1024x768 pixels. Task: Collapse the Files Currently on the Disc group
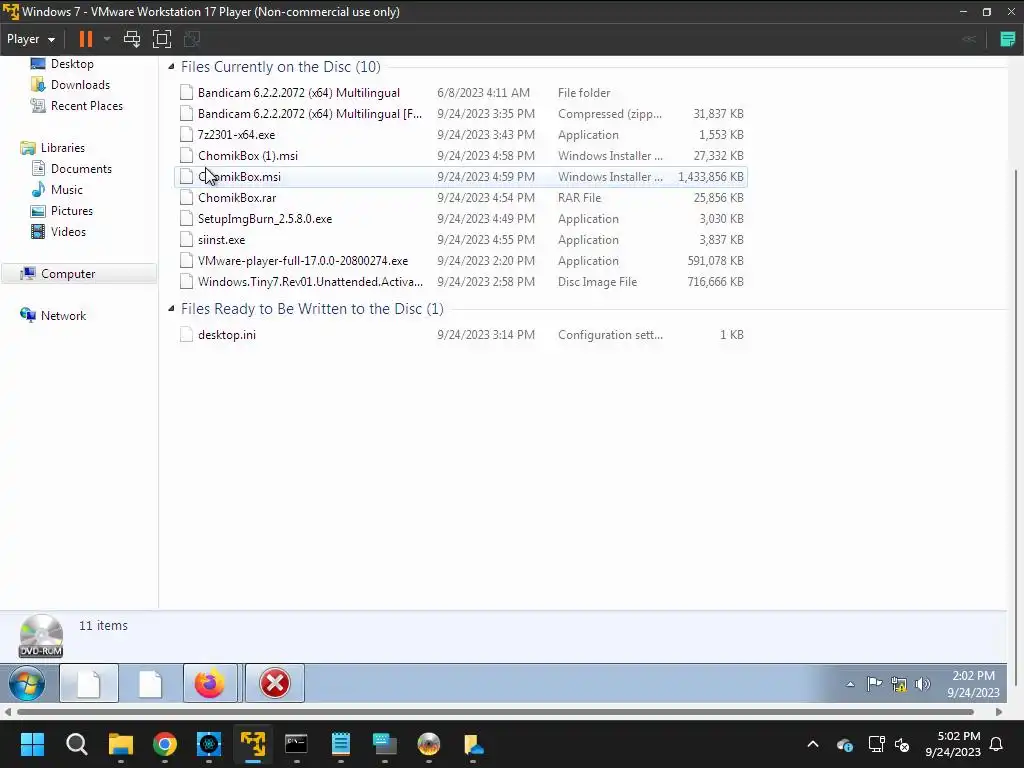coord(171,67)
